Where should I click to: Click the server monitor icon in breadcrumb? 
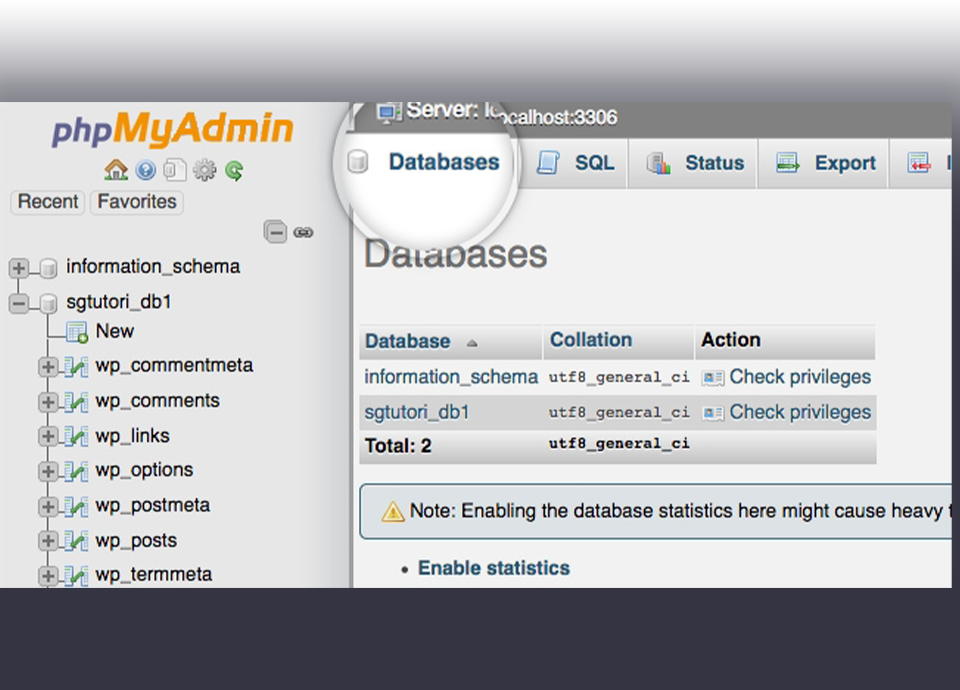click(x=389, y=112)
